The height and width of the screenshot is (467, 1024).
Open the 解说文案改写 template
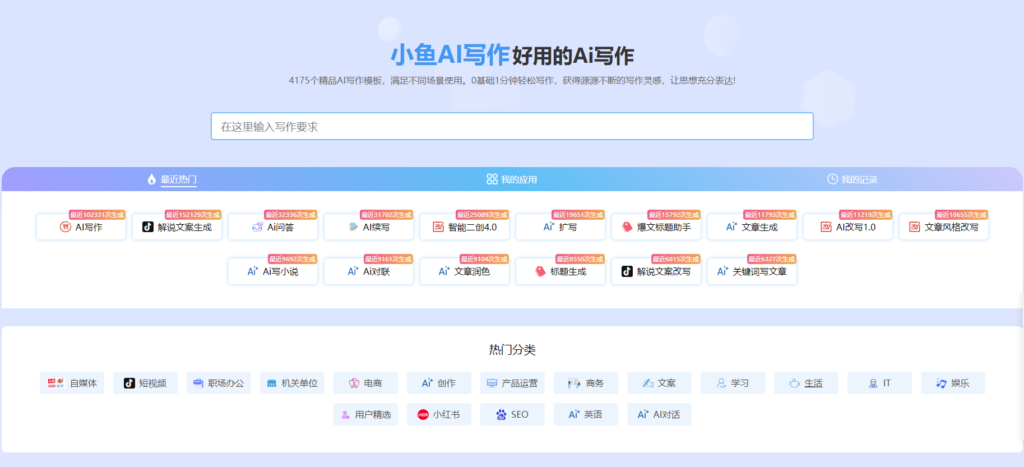click(x=656, y=272)
